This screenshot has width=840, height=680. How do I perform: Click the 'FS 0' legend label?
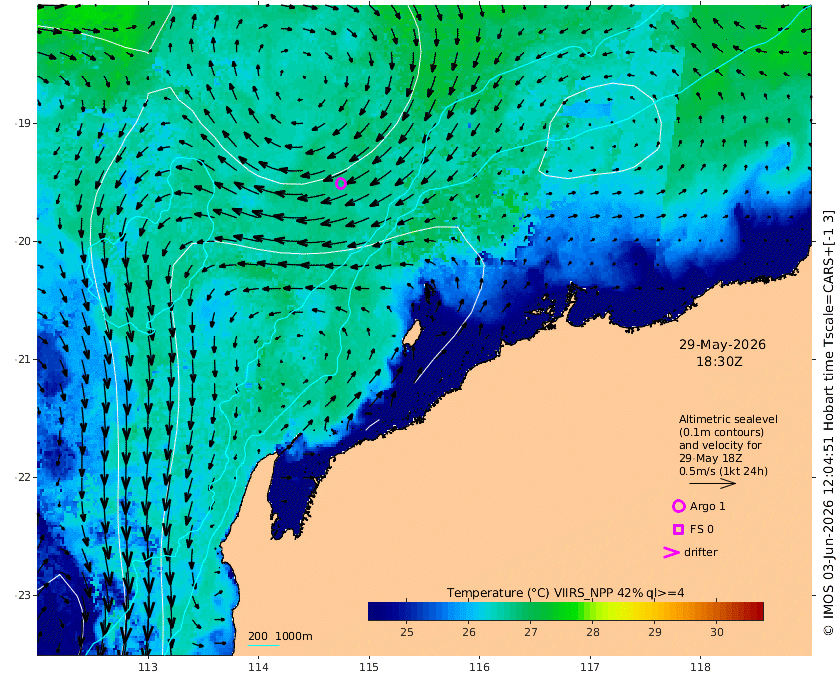pos(702,529)
